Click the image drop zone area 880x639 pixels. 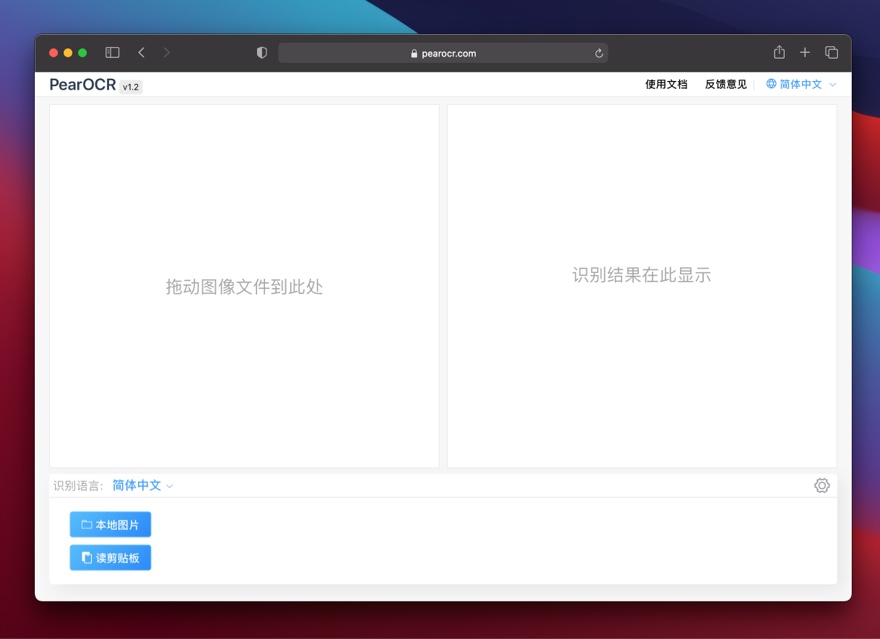[243, 285]
